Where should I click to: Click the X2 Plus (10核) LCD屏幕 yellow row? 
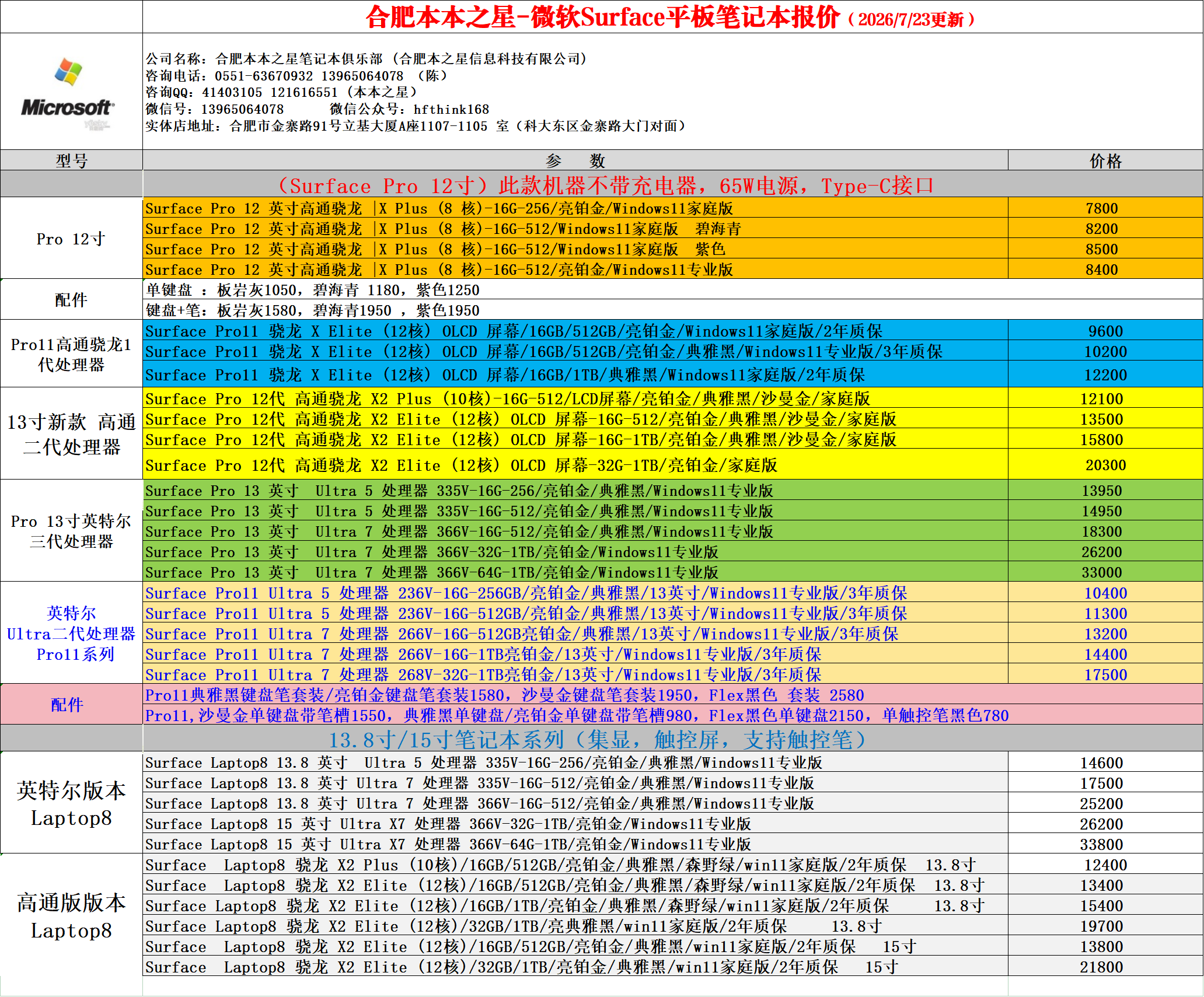click(x=575, y=398)
